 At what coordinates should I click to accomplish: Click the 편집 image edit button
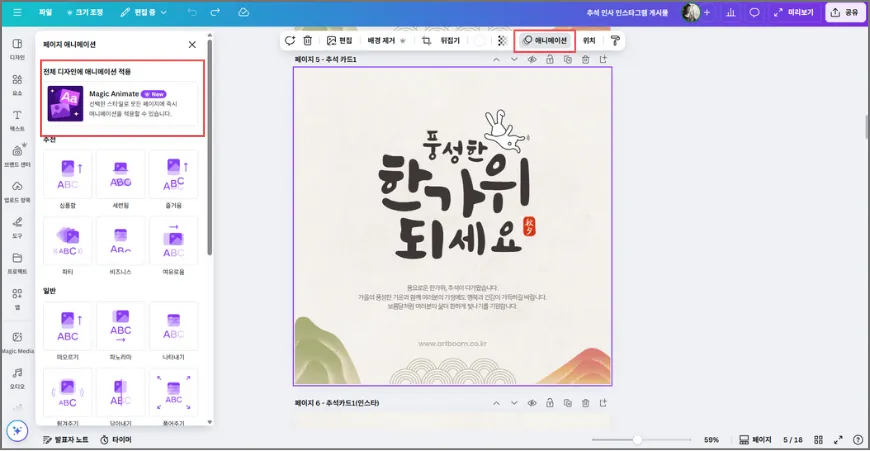(x=340, y=40)
